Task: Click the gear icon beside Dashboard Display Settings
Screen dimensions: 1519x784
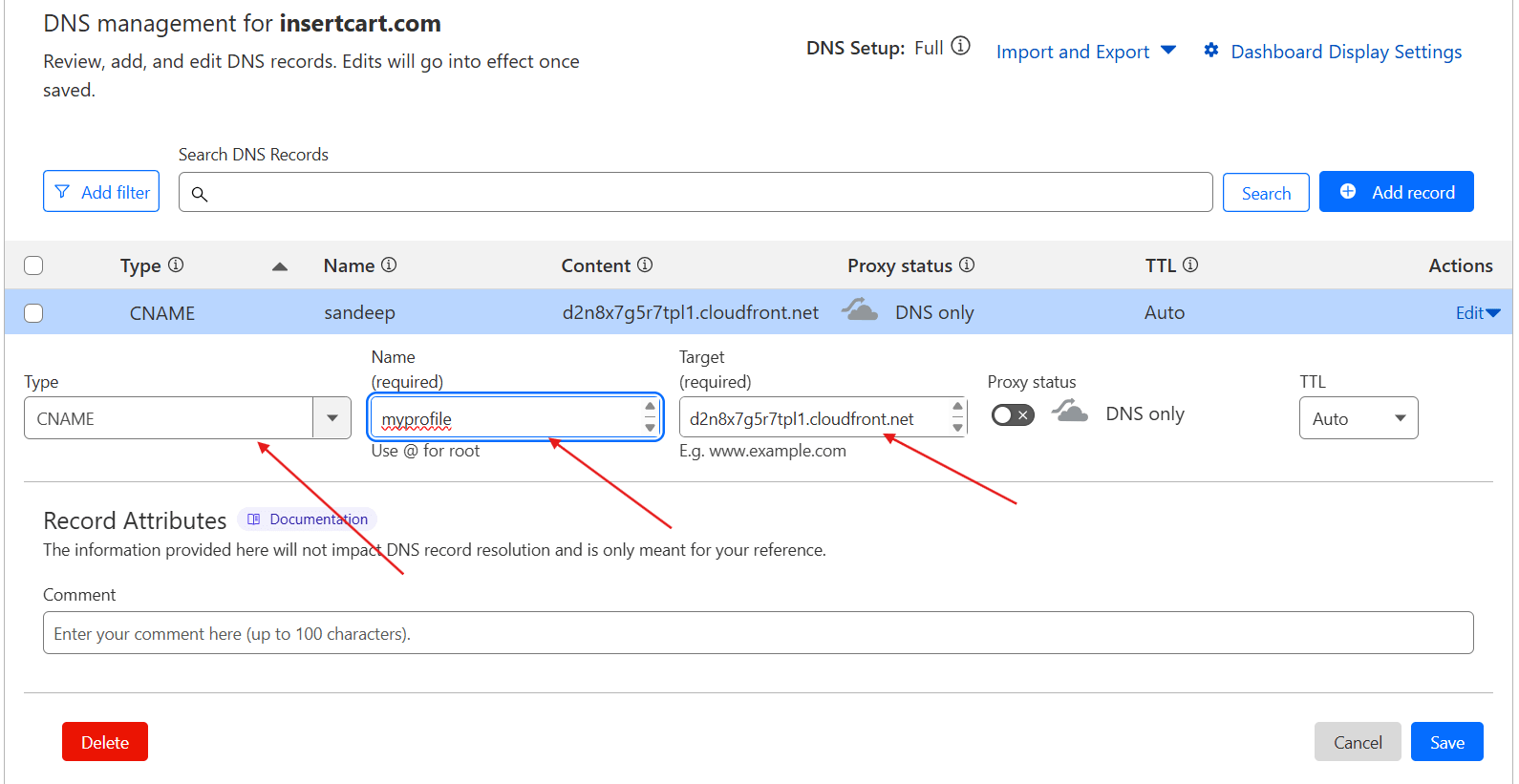Action: 1211,51
